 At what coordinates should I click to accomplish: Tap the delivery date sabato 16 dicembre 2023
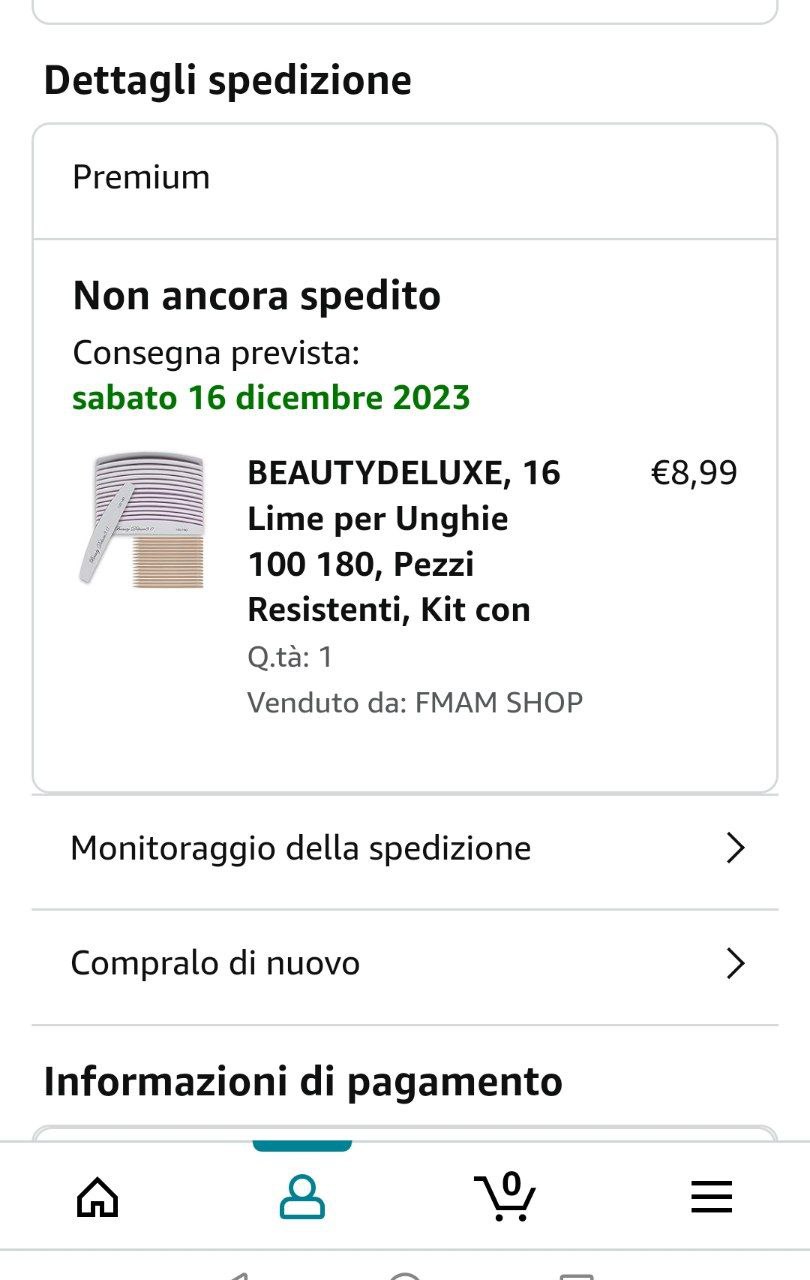point(271,398)
